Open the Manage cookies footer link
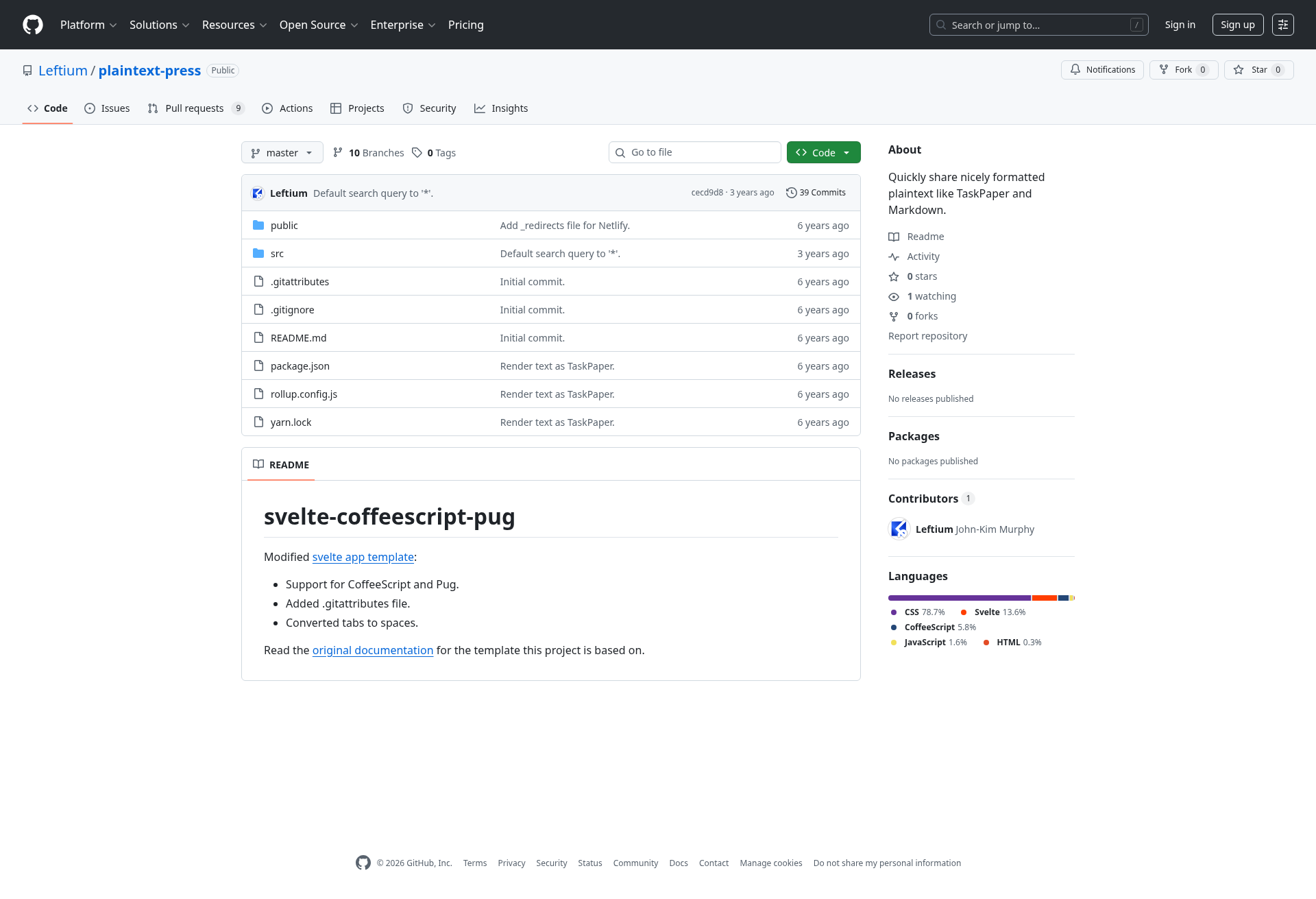This screenshot has width=1316, height=899. point(771,863)
